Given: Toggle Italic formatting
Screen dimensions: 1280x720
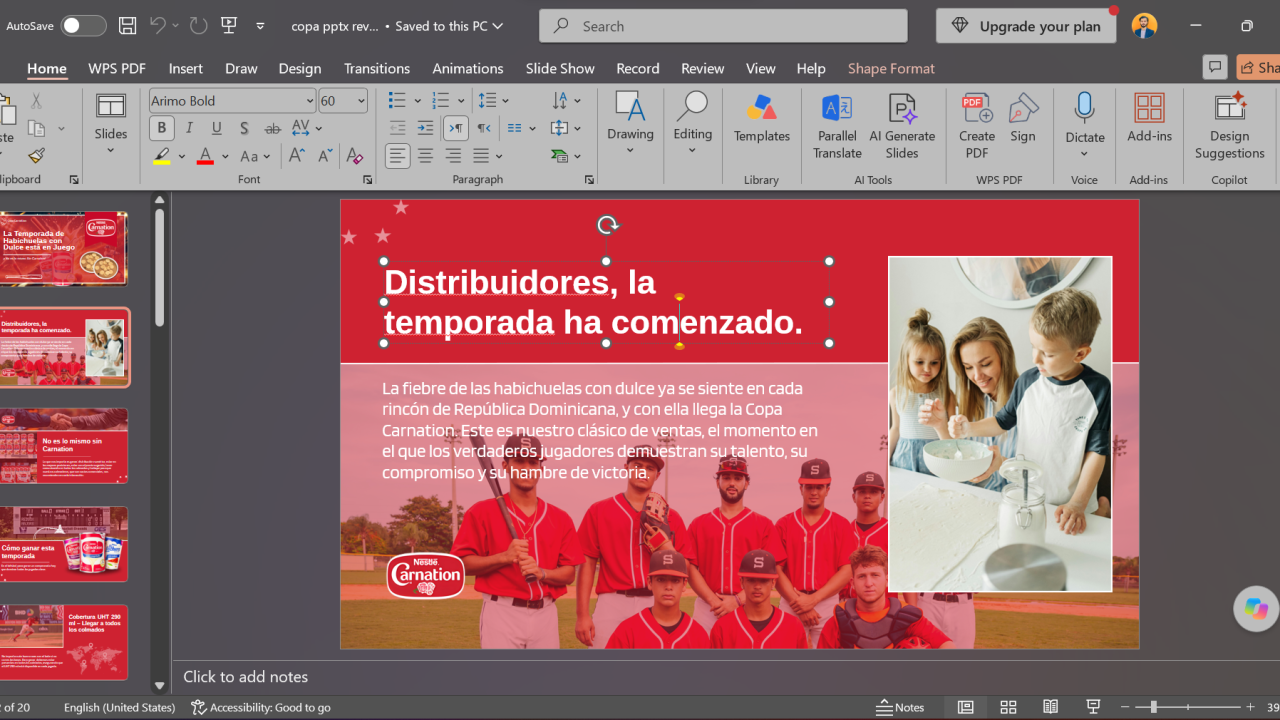Looking at the screenshot, I should 189,128.
